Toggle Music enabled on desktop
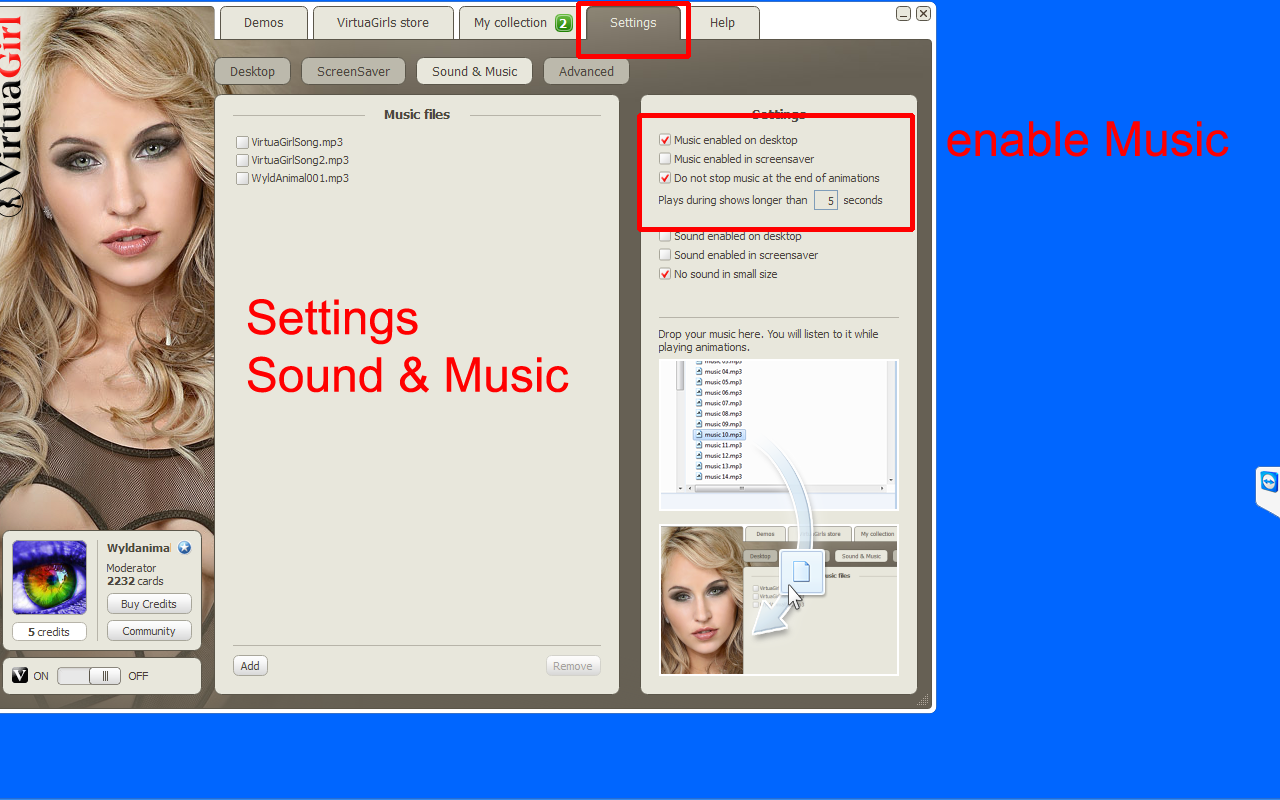1280x800 pixels. [x=665, y=140]
